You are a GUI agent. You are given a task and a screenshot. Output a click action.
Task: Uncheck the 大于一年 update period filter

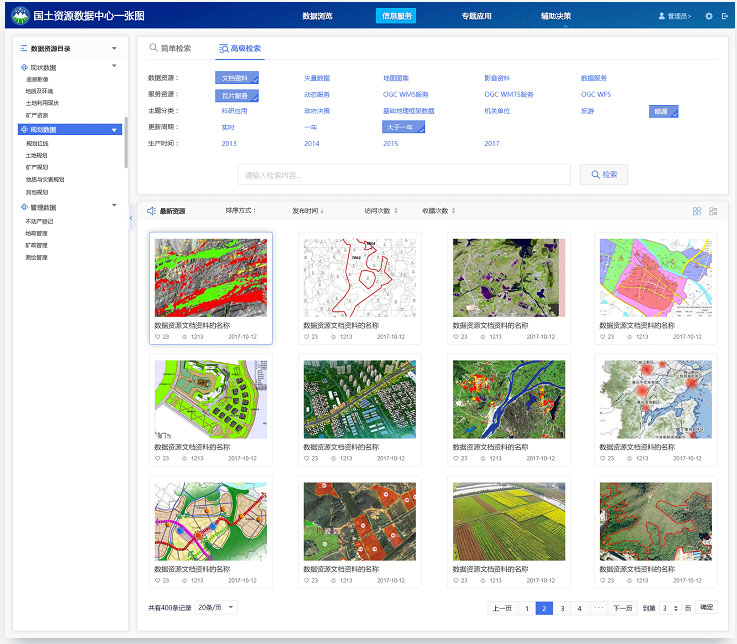(x=403, y=127)
